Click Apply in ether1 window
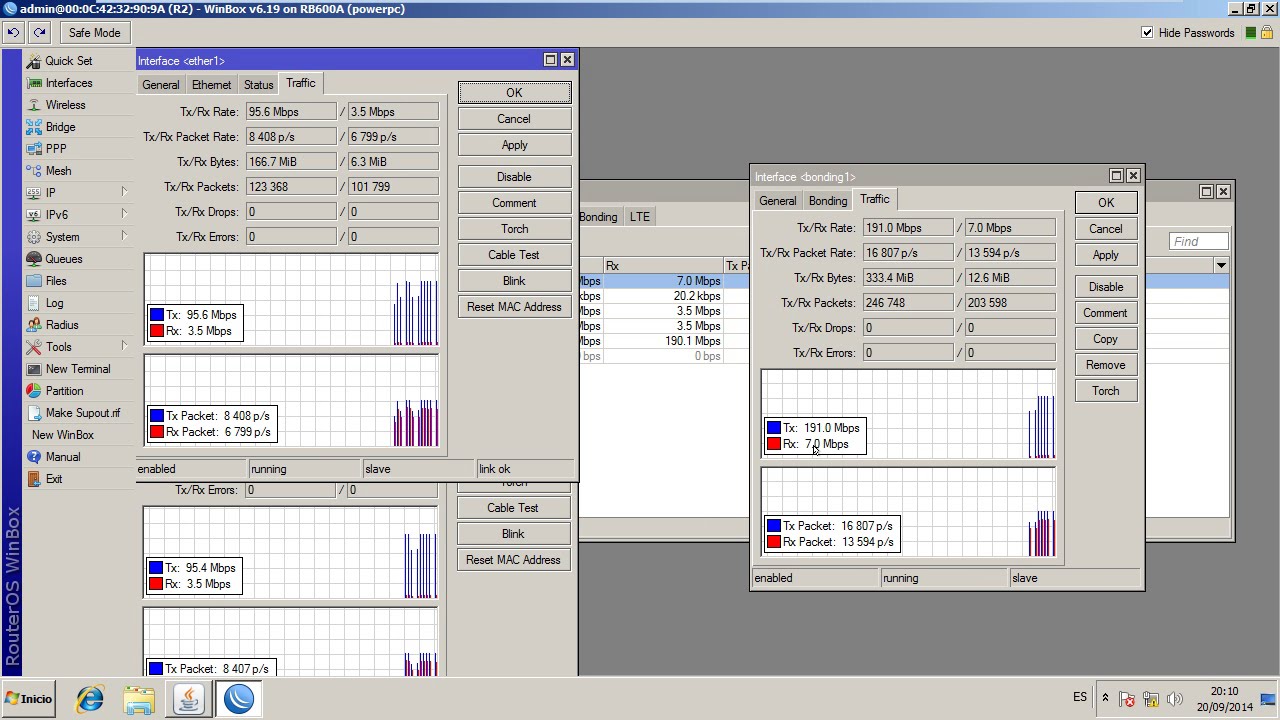This screenshot has width=1280, height=720. pyautogui.click(x=514, y=145)
